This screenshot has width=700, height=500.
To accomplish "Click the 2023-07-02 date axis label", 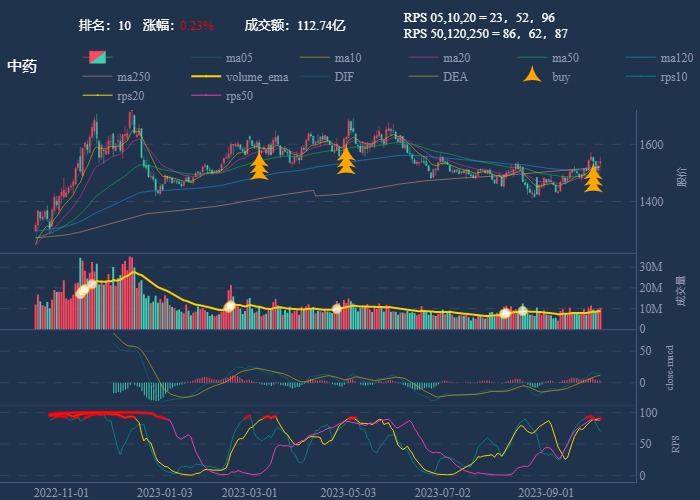I will click(x=442, y=493).
